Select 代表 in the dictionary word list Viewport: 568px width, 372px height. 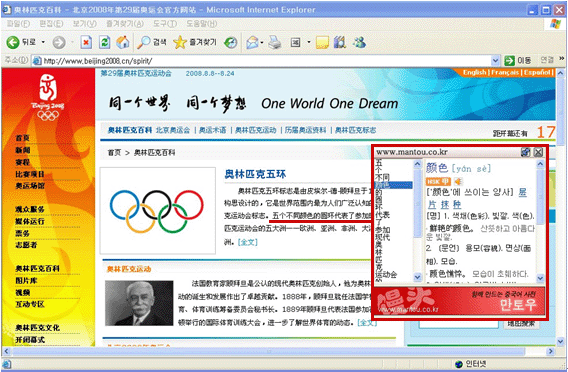click(x=382, y=215)
